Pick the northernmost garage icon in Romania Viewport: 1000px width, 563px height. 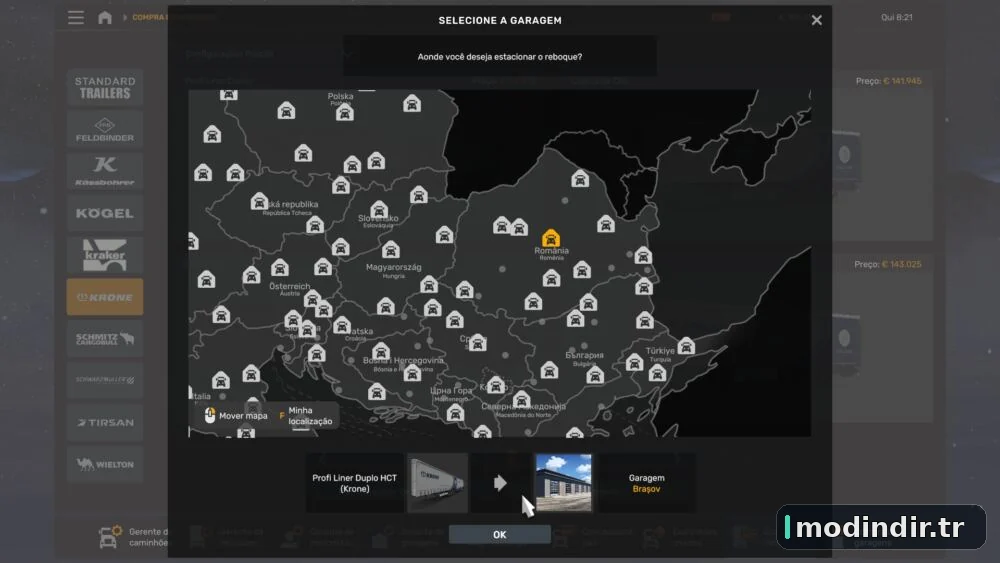580,179
